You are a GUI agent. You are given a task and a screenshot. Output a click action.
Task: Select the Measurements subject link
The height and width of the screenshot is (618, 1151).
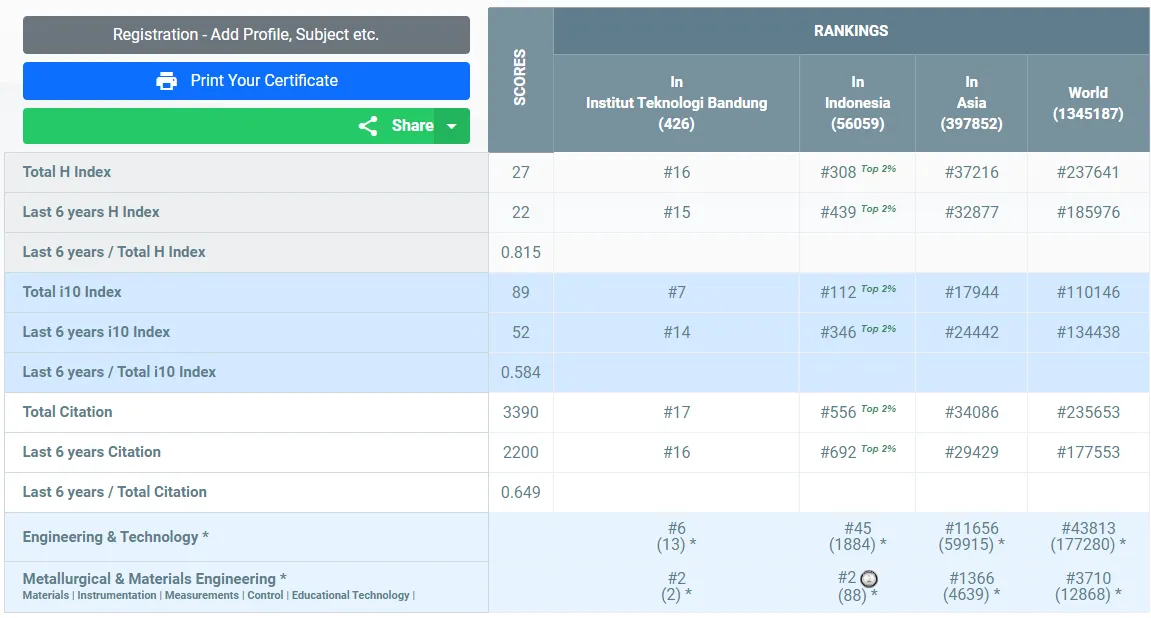202,596
